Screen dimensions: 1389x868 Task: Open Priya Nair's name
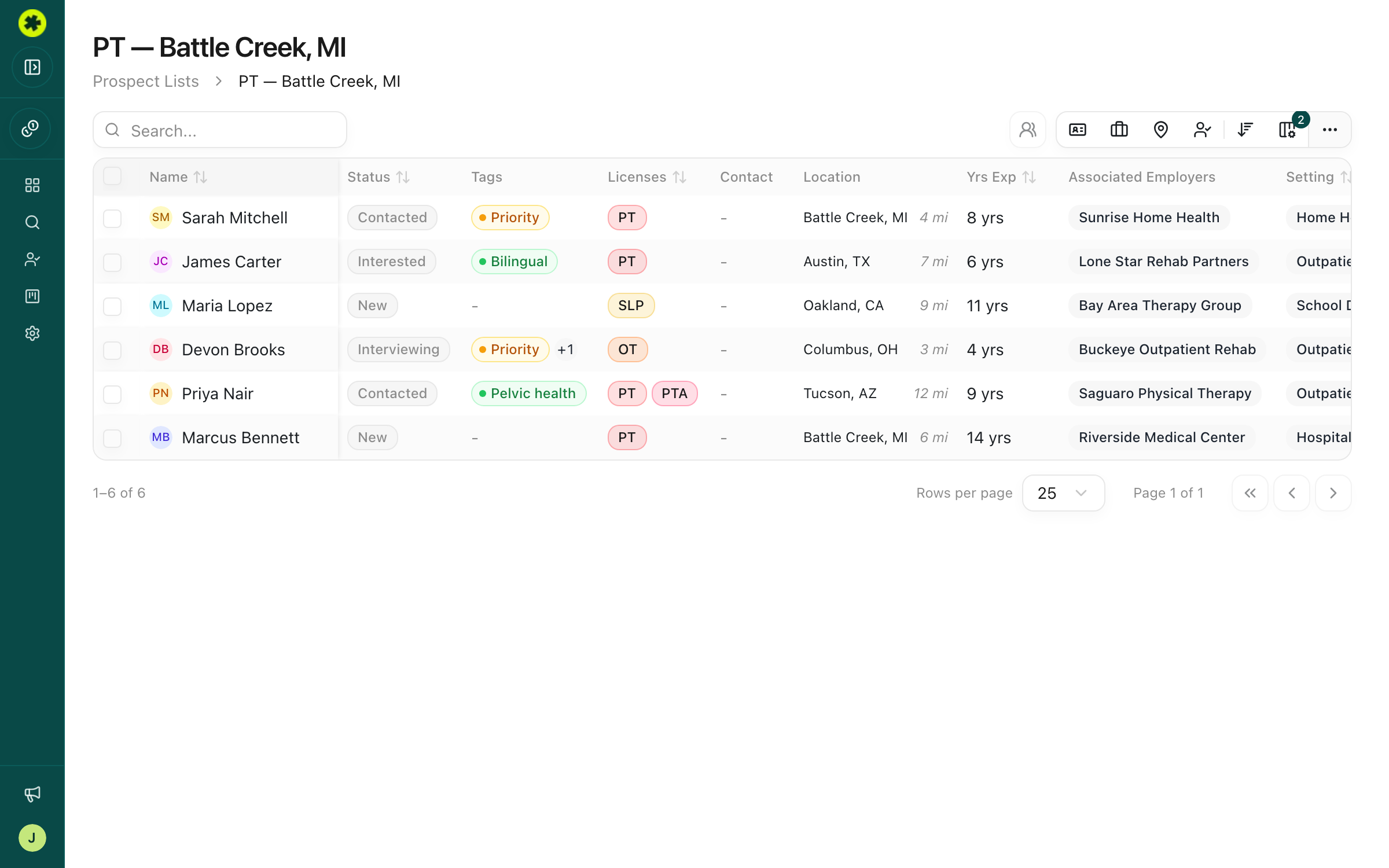coord(218,393)
